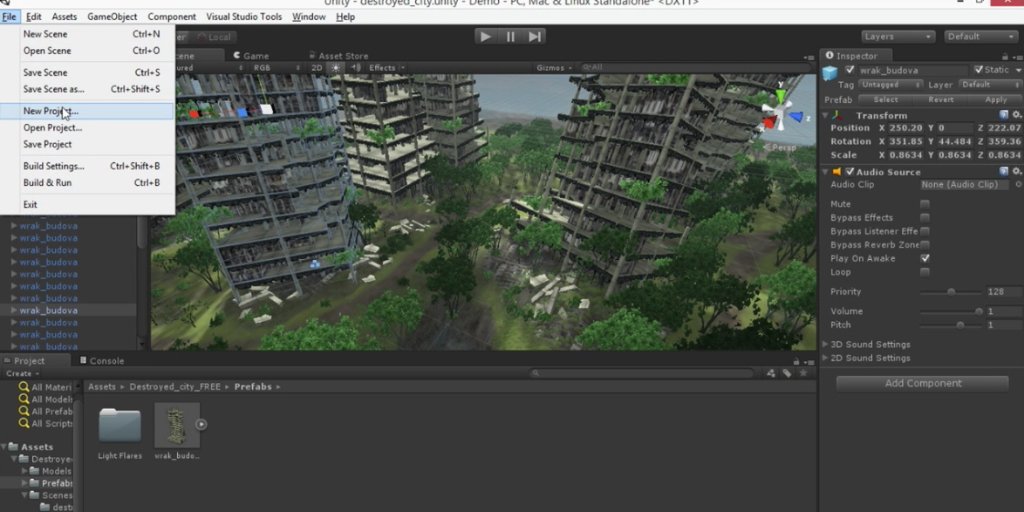Open Transform component help icon
Viewport: 1024px width, 512px height.
click(1004, 115)
